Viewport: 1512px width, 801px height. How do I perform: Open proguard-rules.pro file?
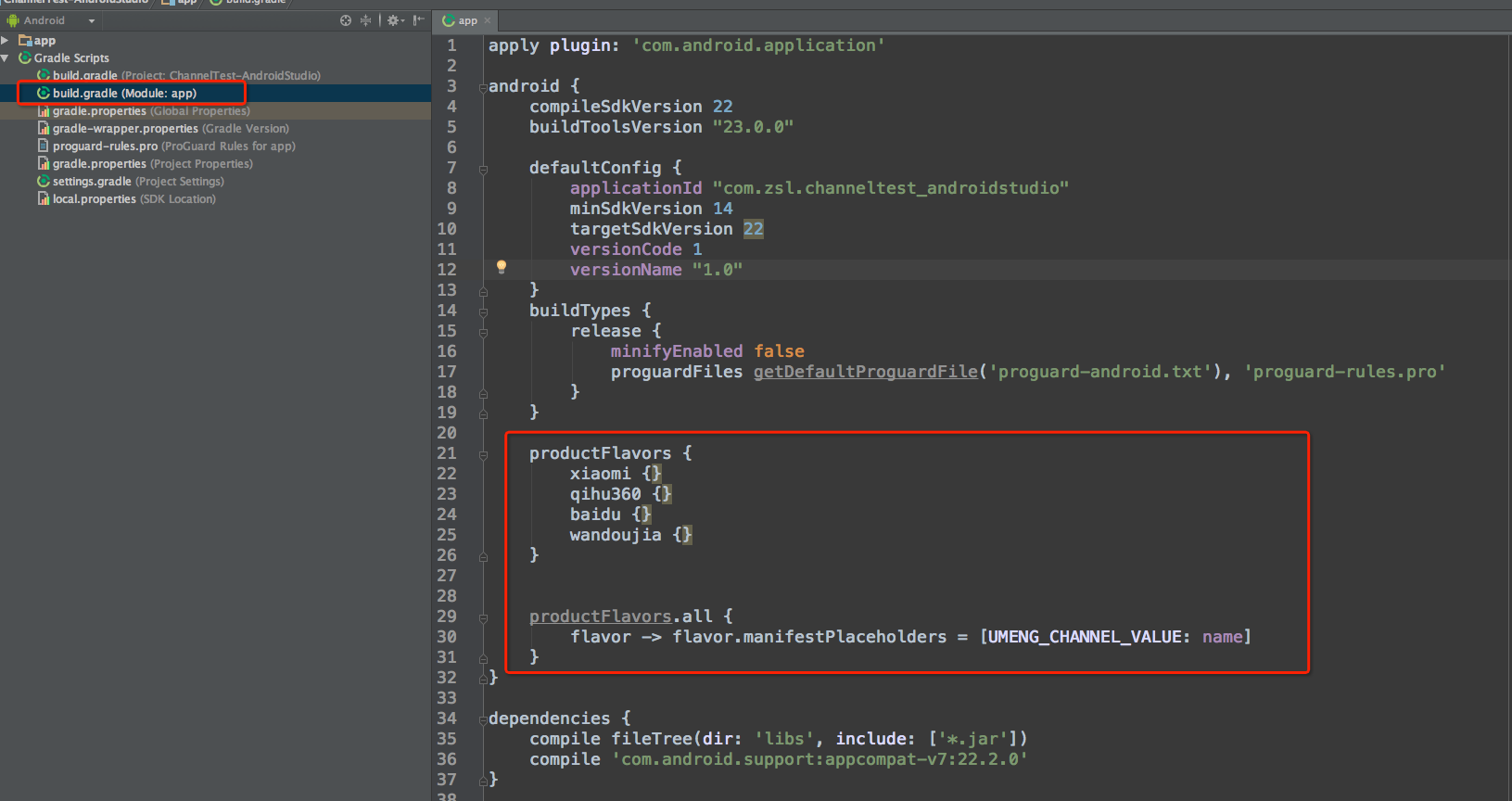click(x=167, y=146)
